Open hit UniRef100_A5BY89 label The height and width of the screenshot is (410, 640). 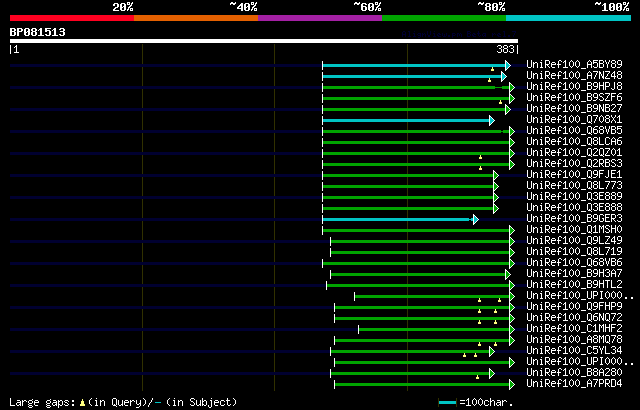click(x=574, y=64)
